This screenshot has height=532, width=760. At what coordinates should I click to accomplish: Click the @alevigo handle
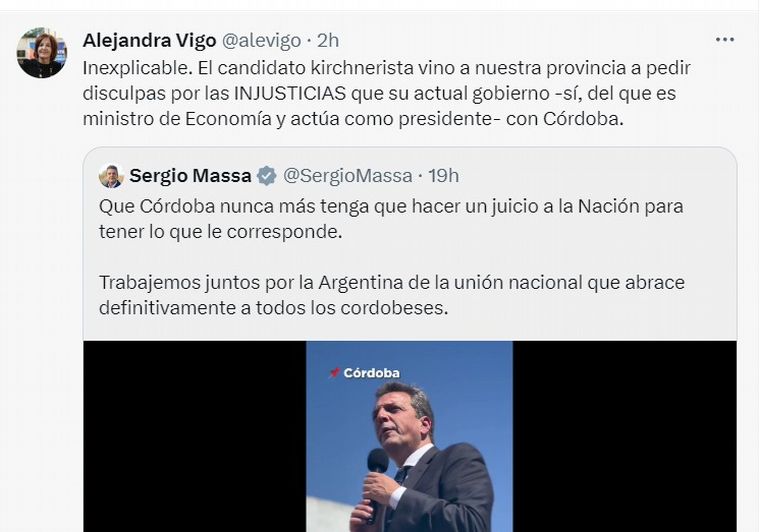click(x=261, y=41)
